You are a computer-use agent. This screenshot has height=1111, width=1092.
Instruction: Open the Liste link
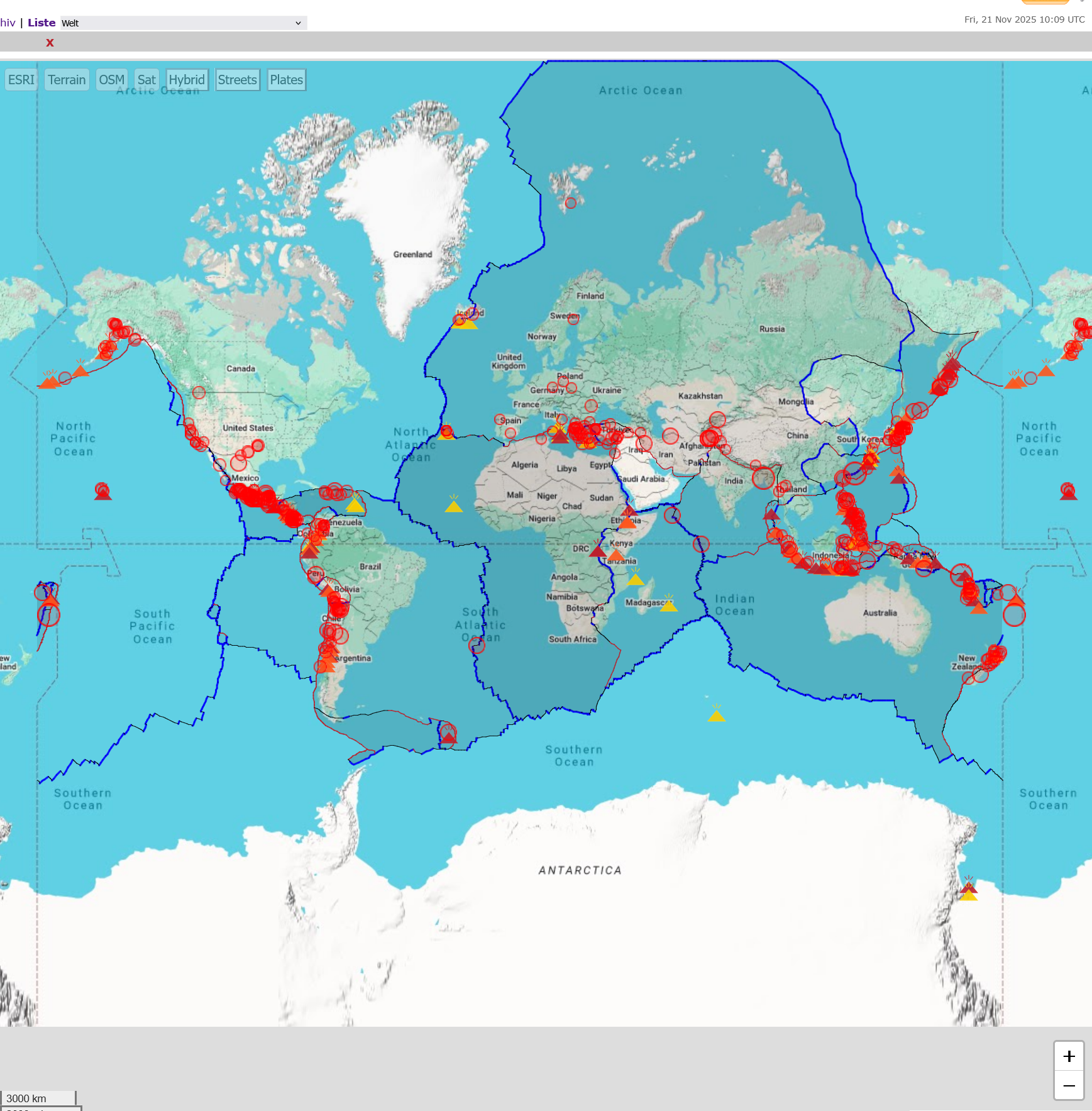pos(41,23)
